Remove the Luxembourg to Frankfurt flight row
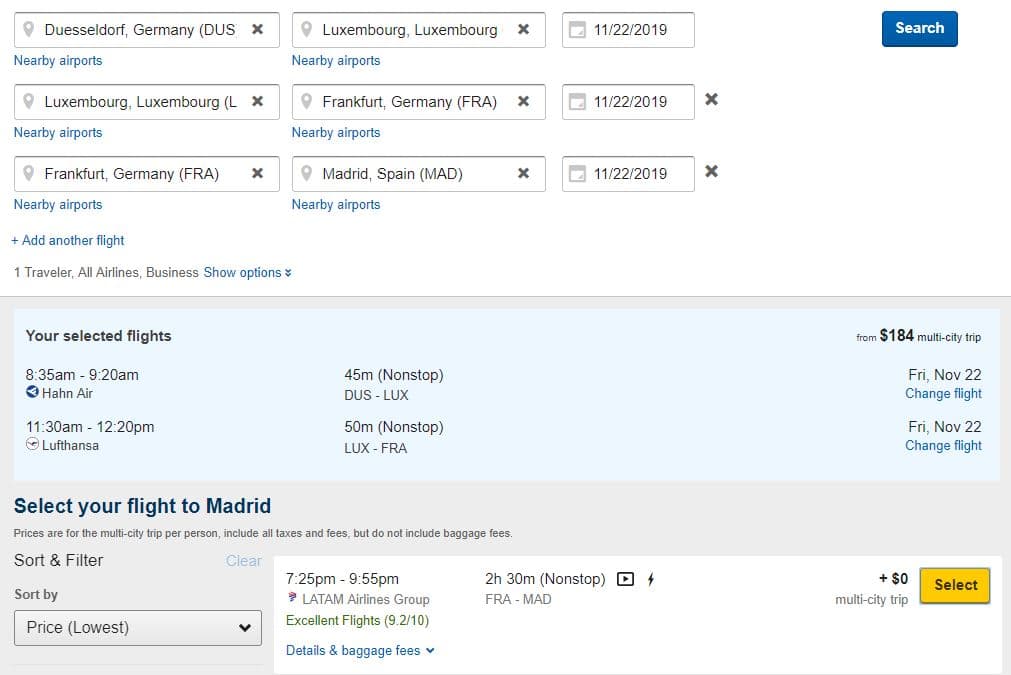The width and height of the screenshot is (1011, 675). pos(711,100)
